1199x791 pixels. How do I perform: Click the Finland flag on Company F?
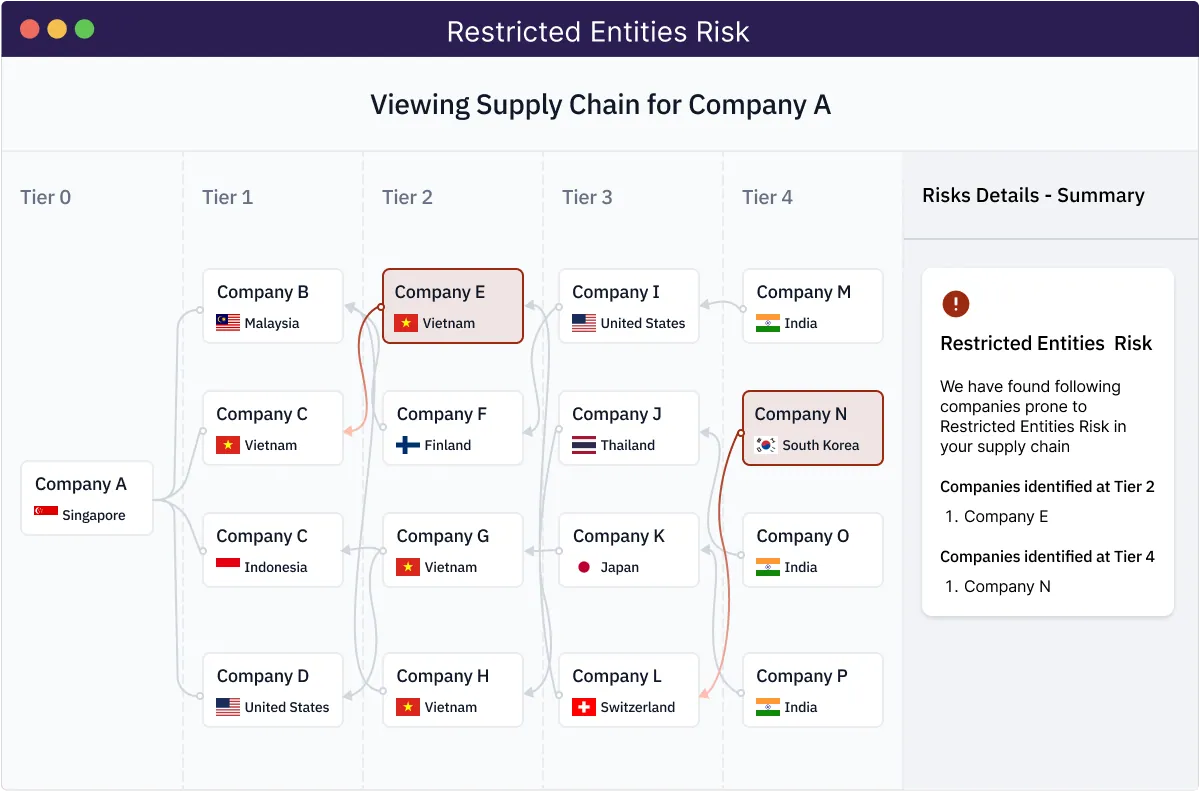pyautogui.click(x=408, y=445)
